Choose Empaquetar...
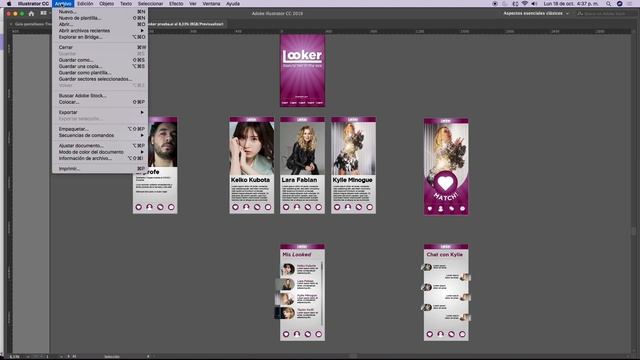Image resolution: width=640 pixels, height=360 pixels. (x=100, y=129)
